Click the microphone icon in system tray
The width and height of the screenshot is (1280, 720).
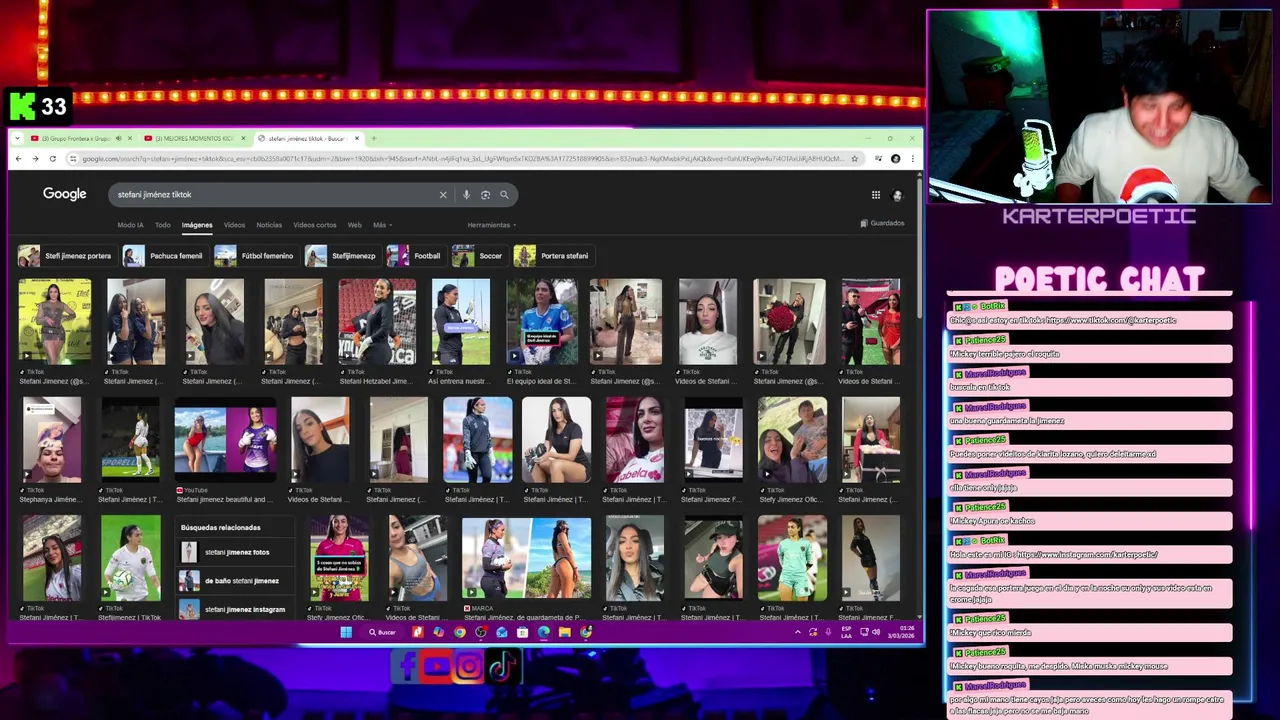click(828, 632)
